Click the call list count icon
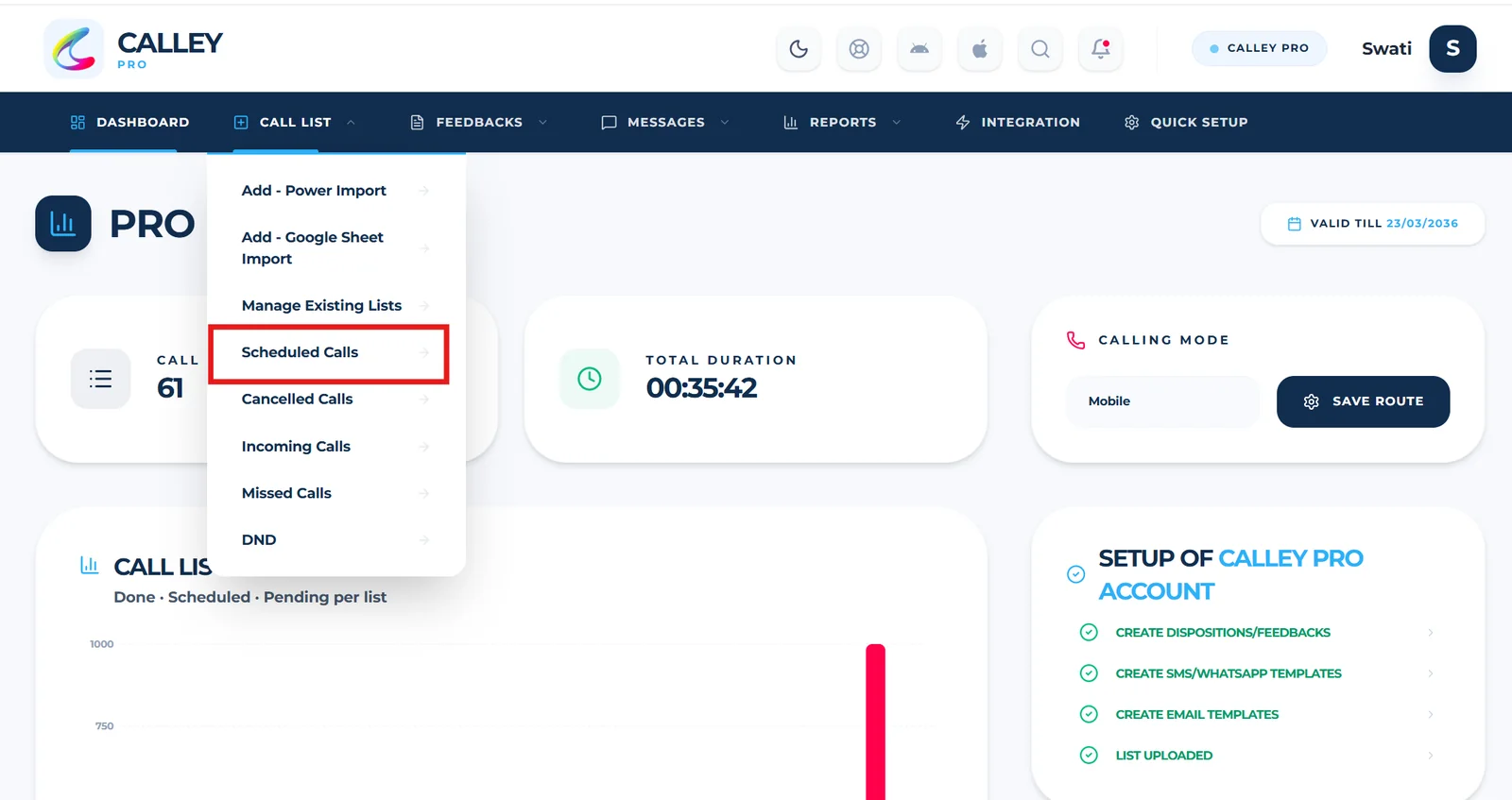 (100, 379)
